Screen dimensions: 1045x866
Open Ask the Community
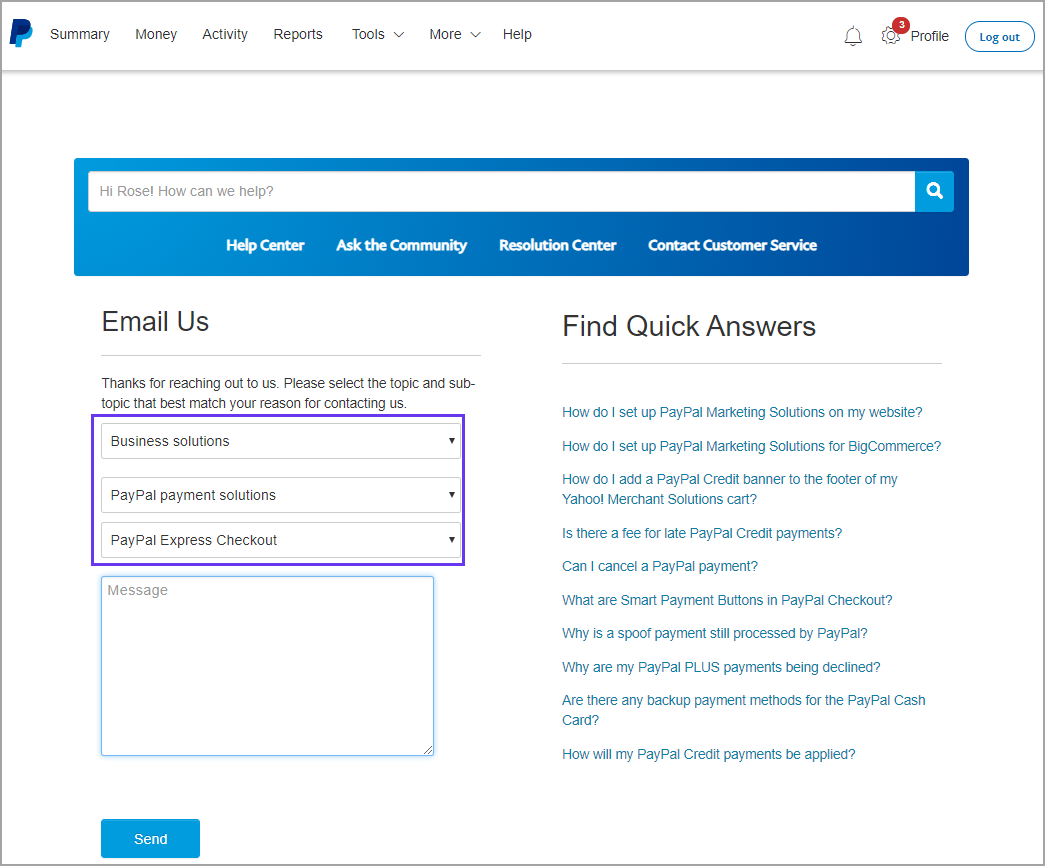tap(401, 245)
